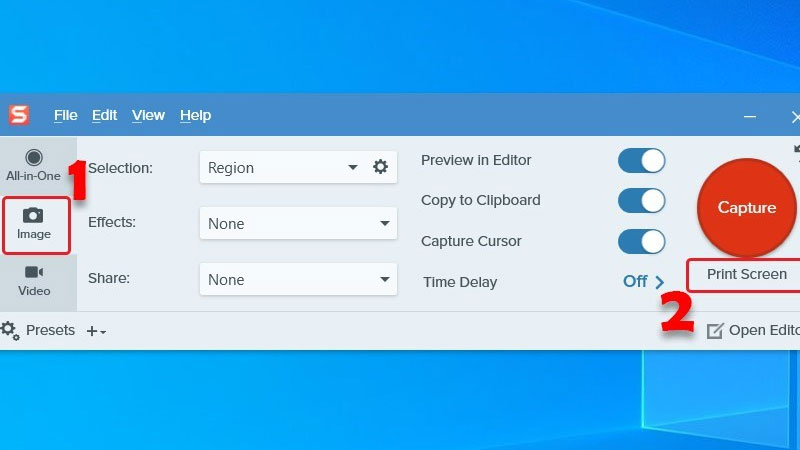800x450 pixels.
Task: Click the red Capture button
Action: point(746,208)
